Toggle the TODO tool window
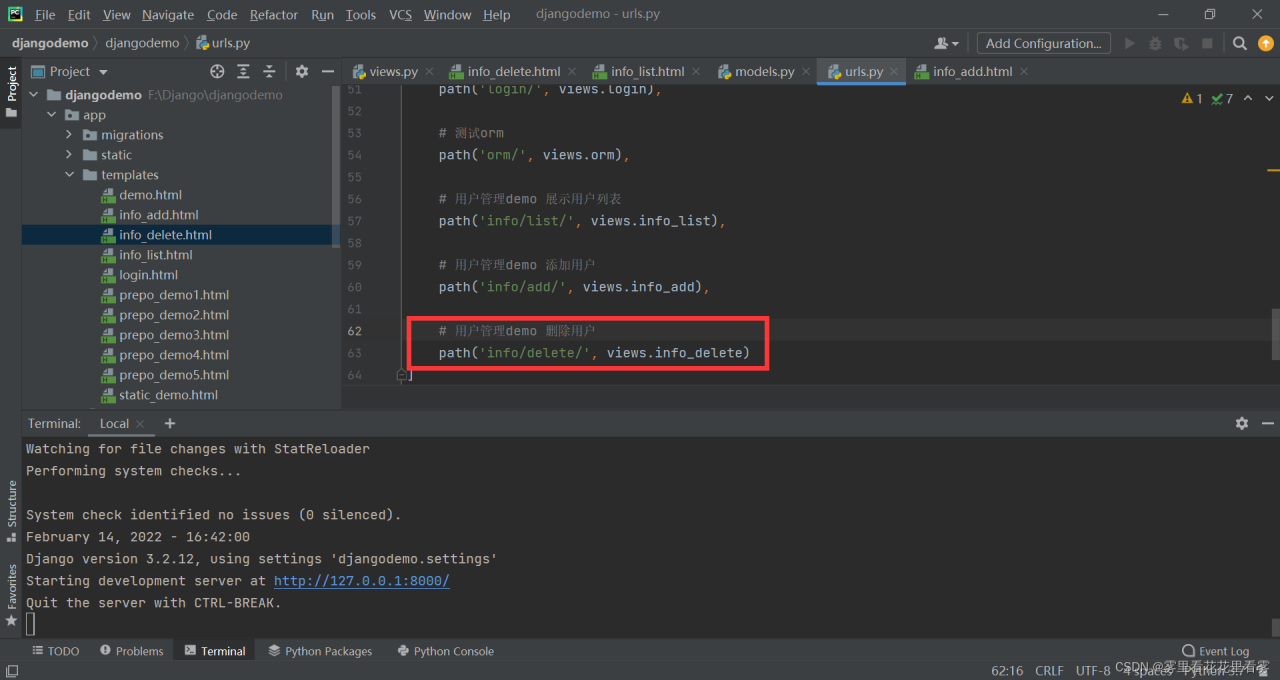The image size is (1280, 680). pos(55,651)
